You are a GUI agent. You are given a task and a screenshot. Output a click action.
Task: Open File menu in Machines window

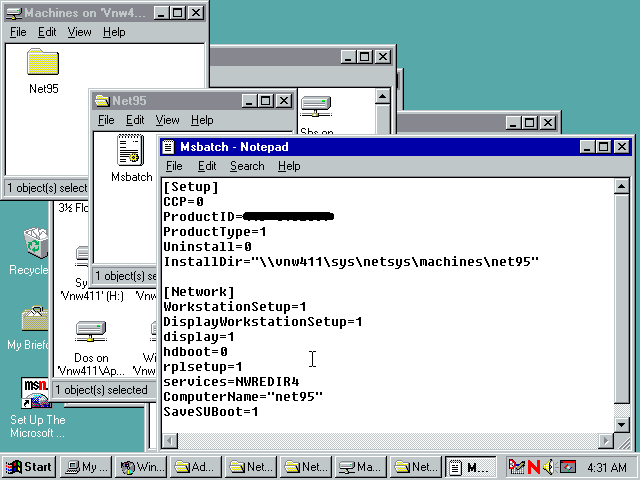coord(18,32)
